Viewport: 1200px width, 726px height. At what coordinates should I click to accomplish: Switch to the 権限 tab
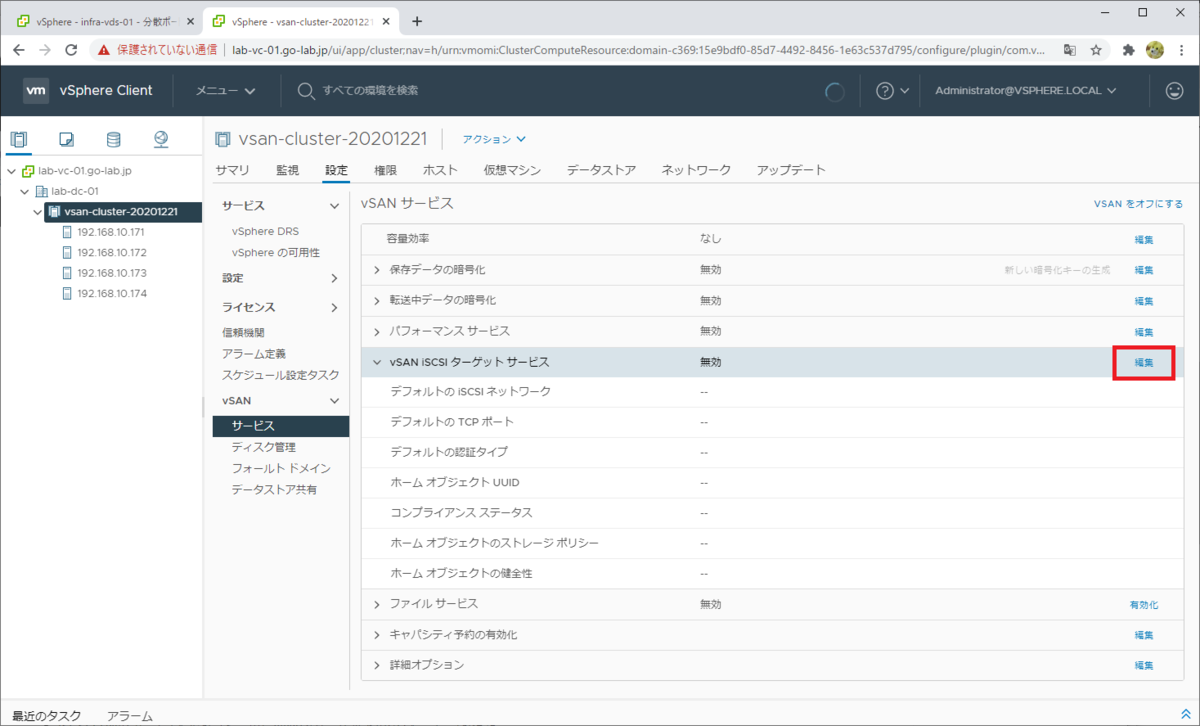[x=385, y=170]
